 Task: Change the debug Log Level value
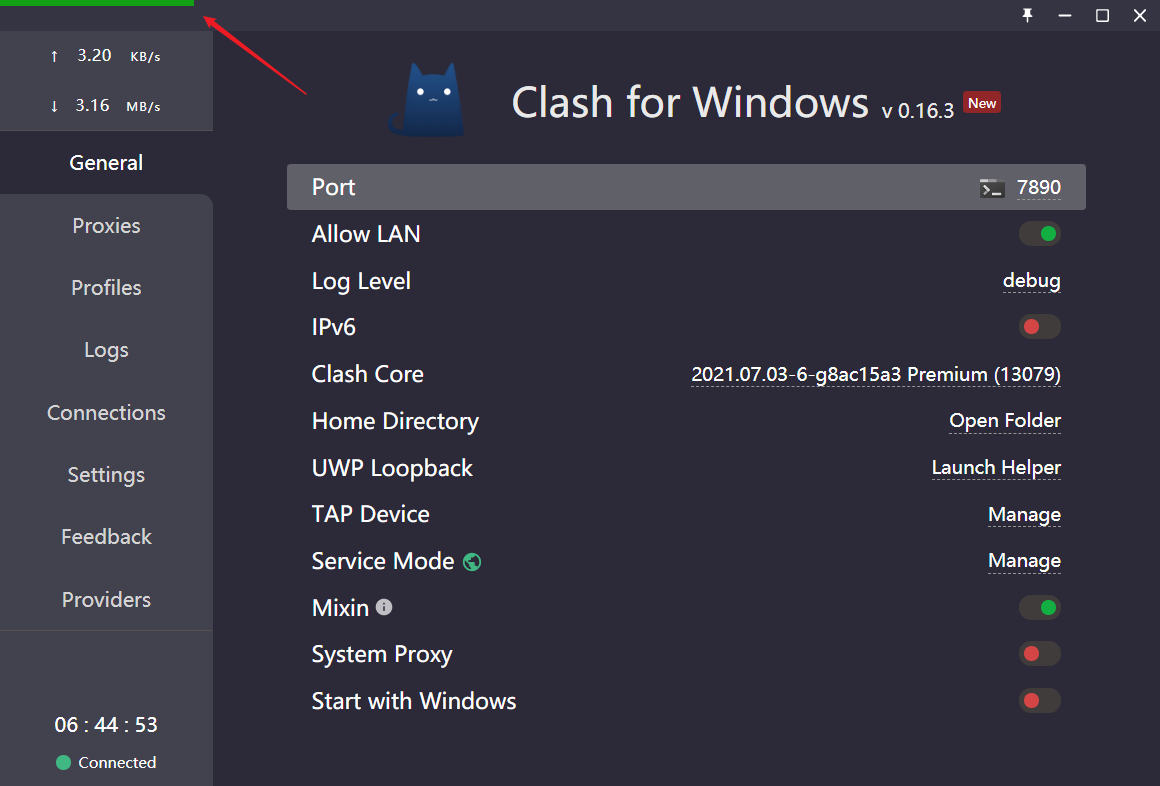click(x=1031, y=281)
